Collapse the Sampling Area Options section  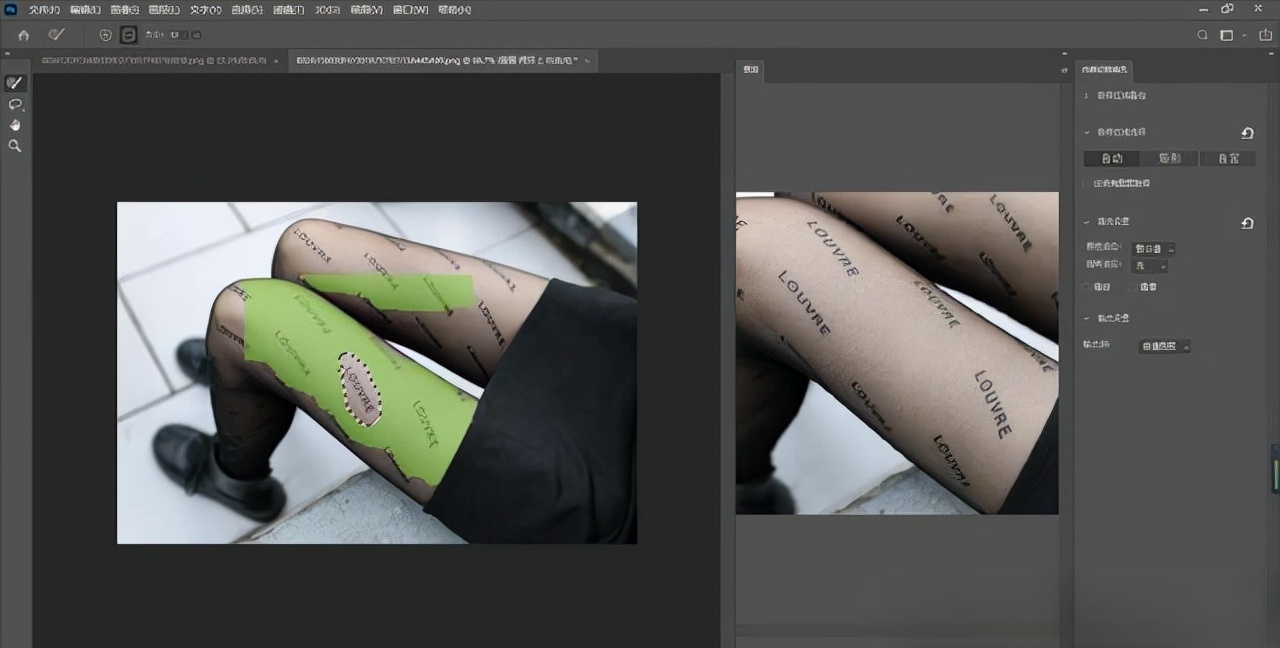(1087, 132)
